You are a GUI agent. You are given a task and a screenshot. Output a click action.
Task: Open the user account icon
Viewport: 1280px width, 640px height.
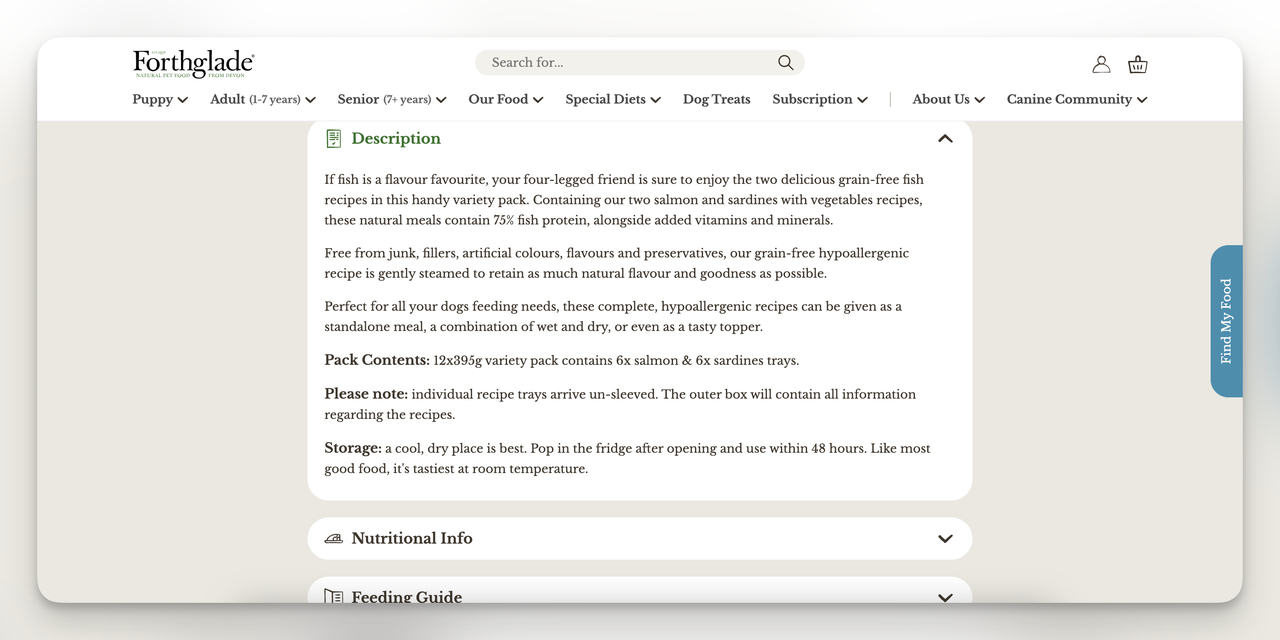1101,64
